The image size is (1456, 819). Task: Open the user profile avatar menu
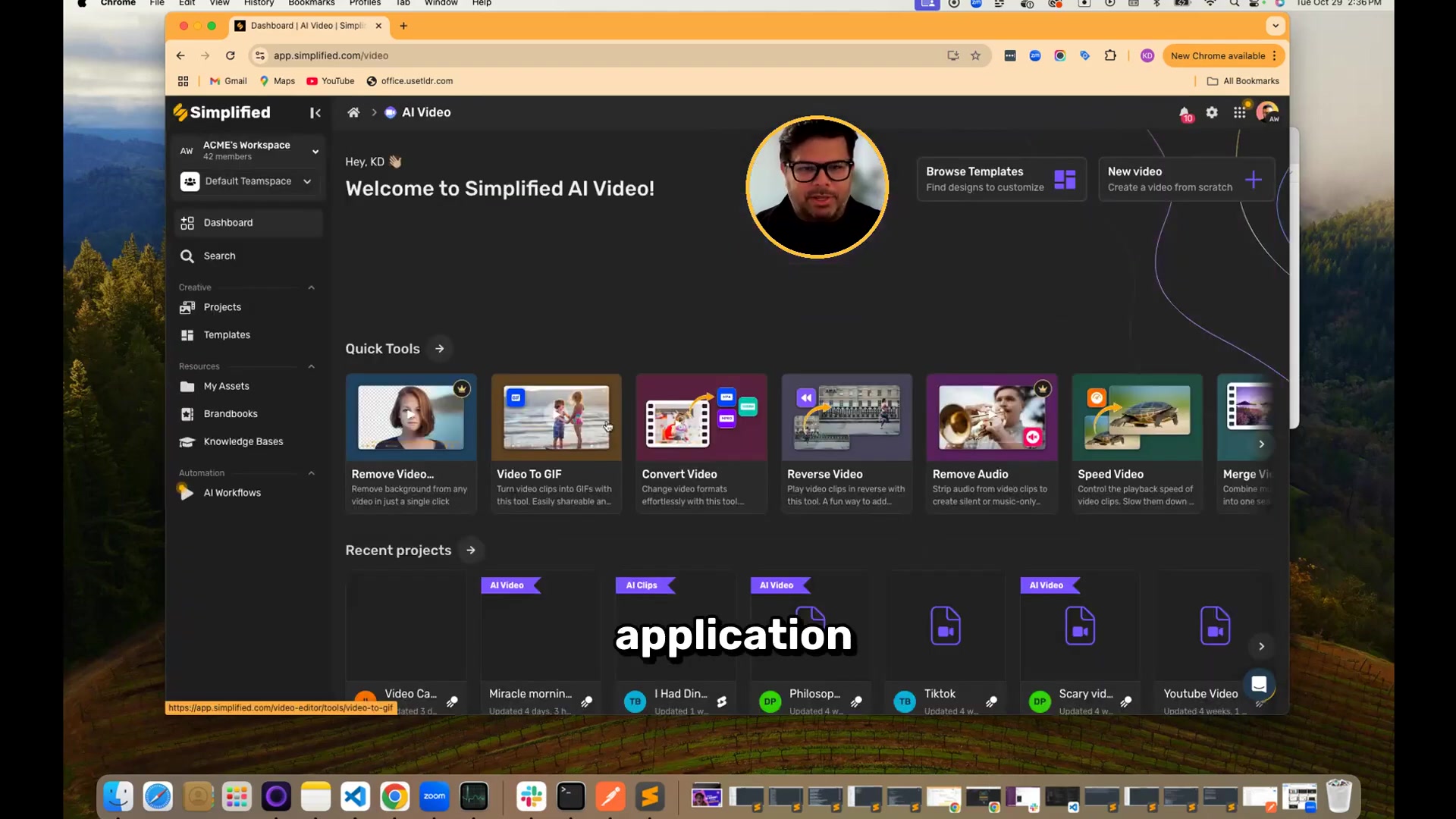[1267, 112]
